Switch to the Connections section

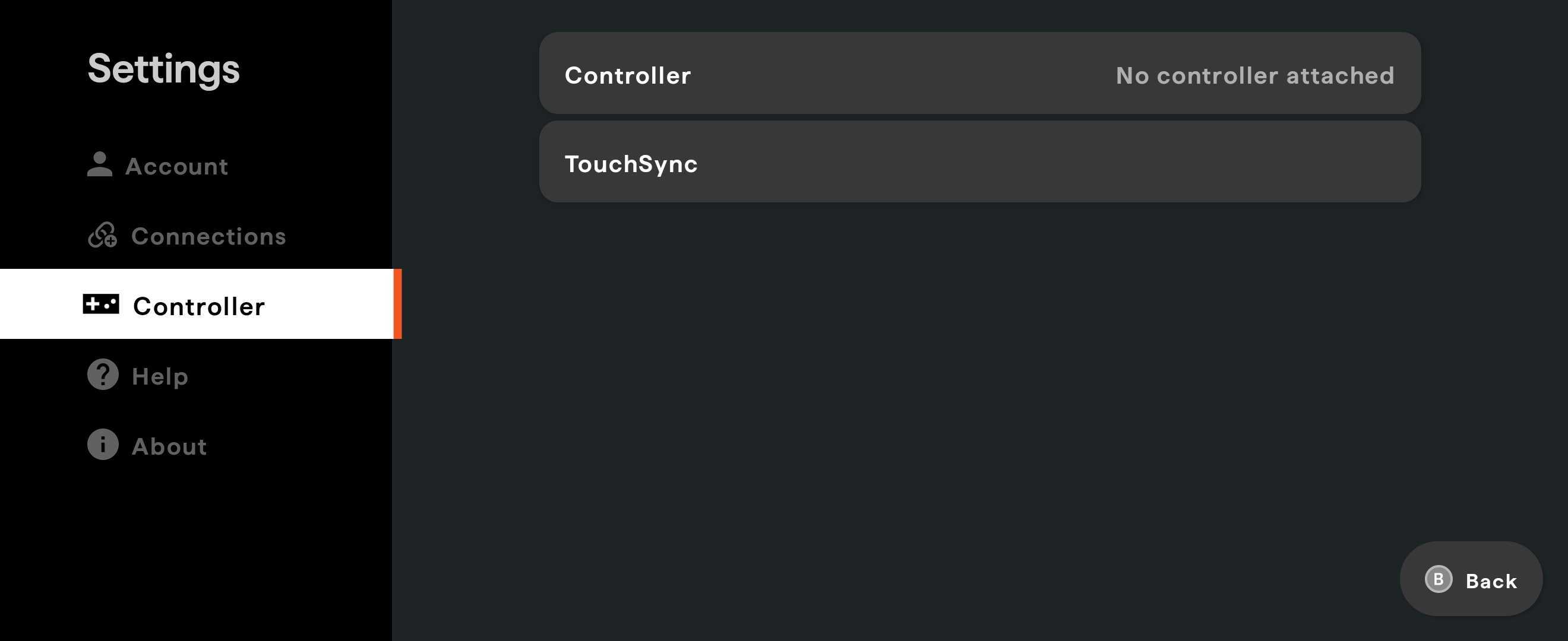click(x=209, y=237)
